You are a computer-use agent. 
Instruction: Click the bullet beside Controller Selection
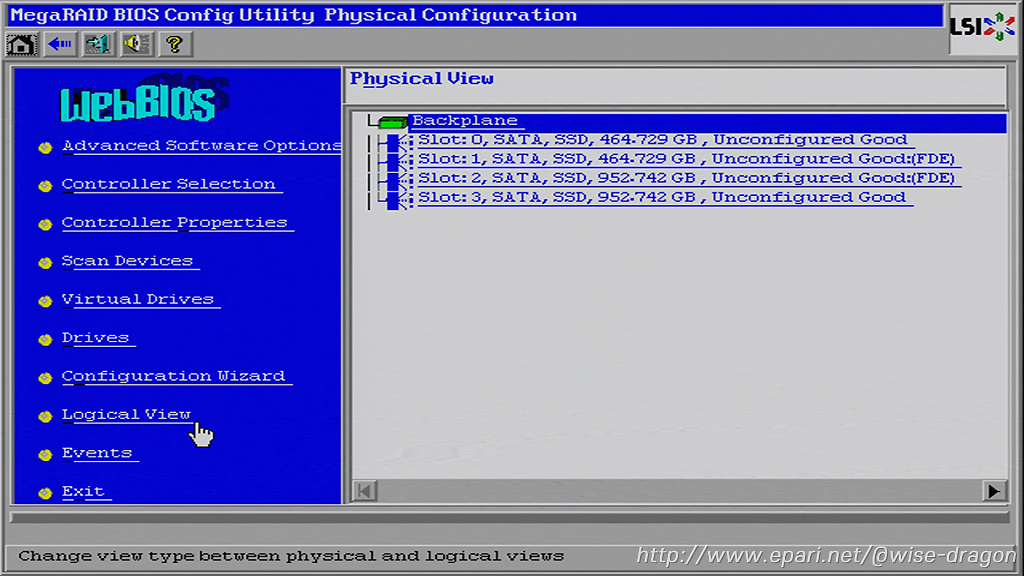(45, 186)
